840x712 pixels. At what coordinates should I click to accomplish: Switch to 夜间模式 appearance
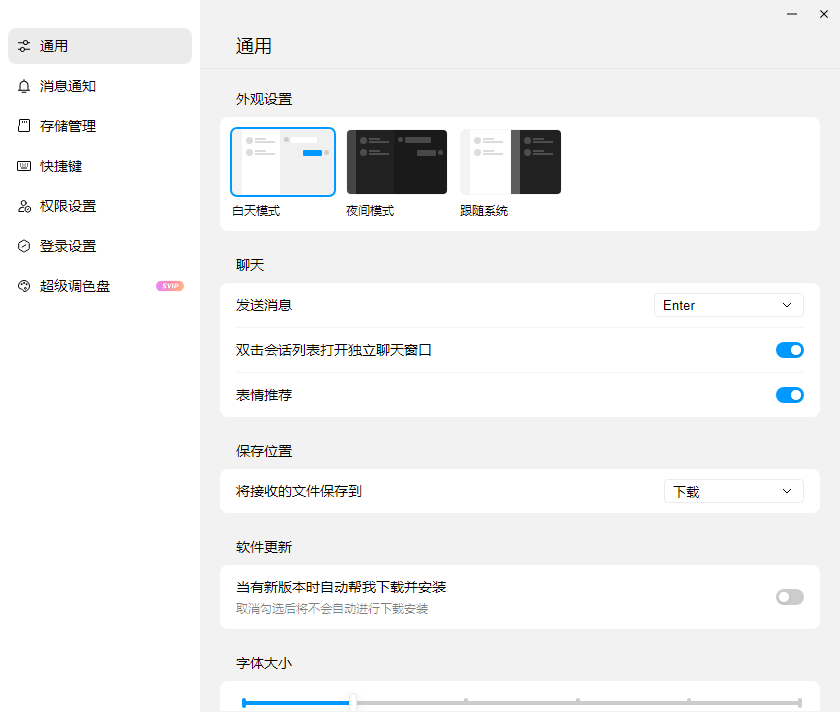pyautogui.click(x=396, y=161)
